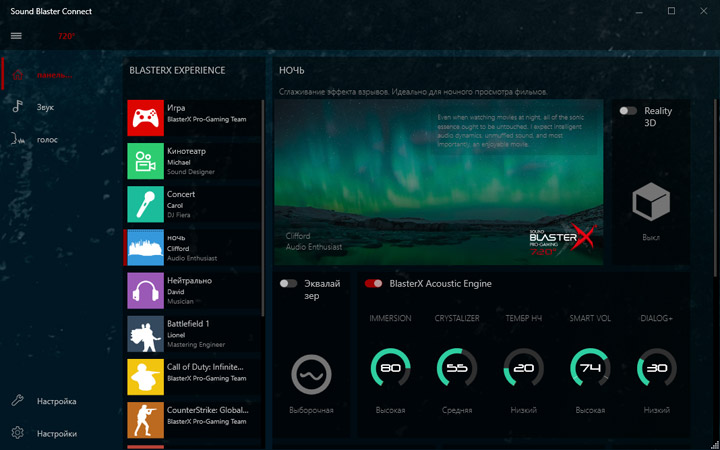Image resolution: width=720 pixels, height=450 pixels.
Task: Select the Игра gamepad profile icon
Action: click(146, 118)
